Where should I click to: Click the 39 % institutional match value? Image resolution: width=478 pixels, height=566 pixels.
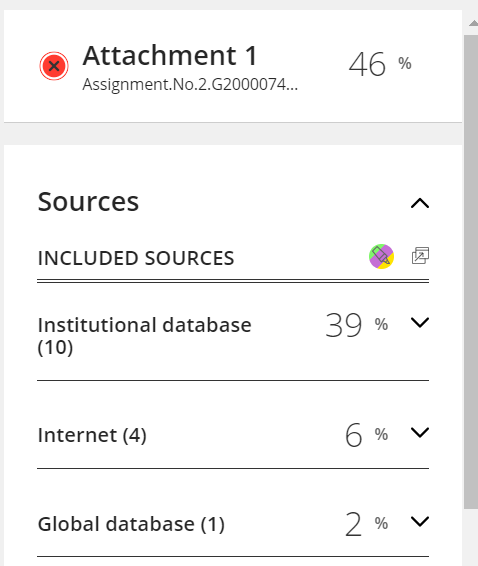[357, 325]
